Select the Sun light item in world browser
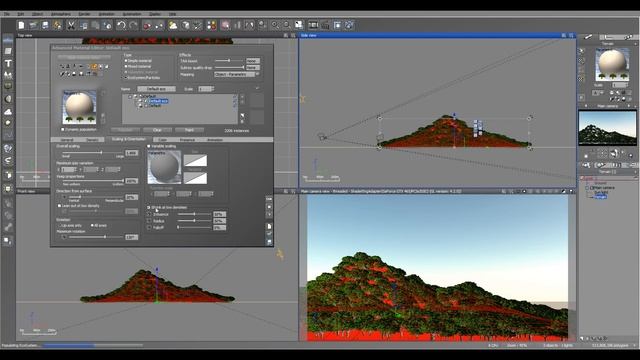The width and height of the screenshot is (640, 360). point(601,192)
